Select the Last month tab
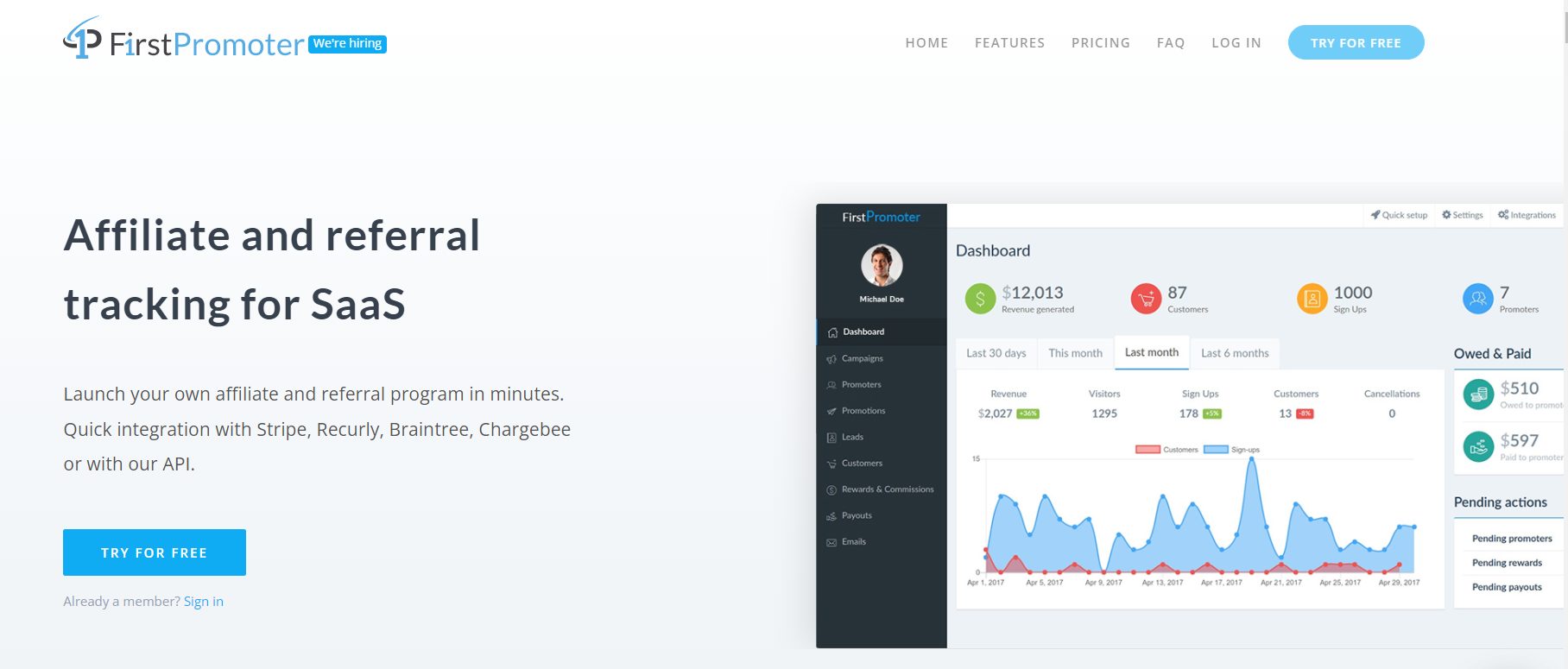Screen dimensions: 1568x669 coord(1152,352)
